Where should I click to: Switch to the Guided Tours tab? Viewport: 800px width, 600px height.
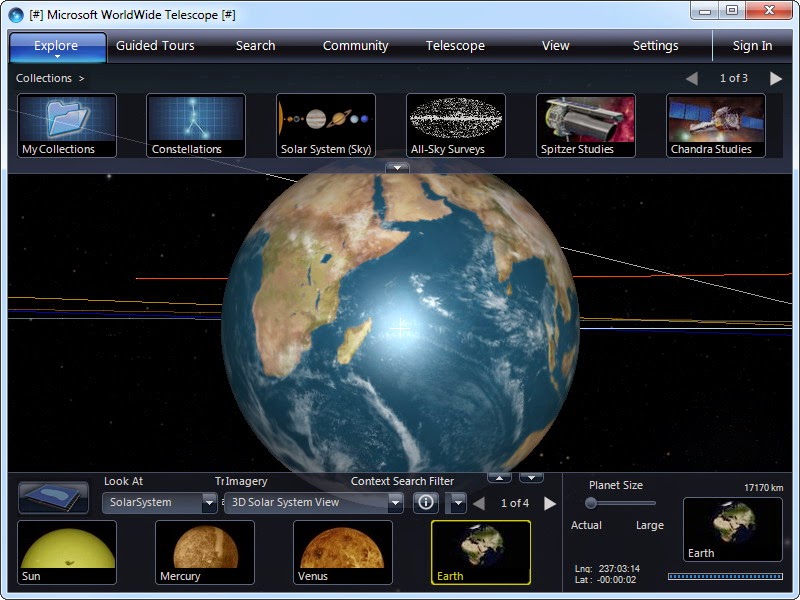pyautogui.click(x=155, y=46)
